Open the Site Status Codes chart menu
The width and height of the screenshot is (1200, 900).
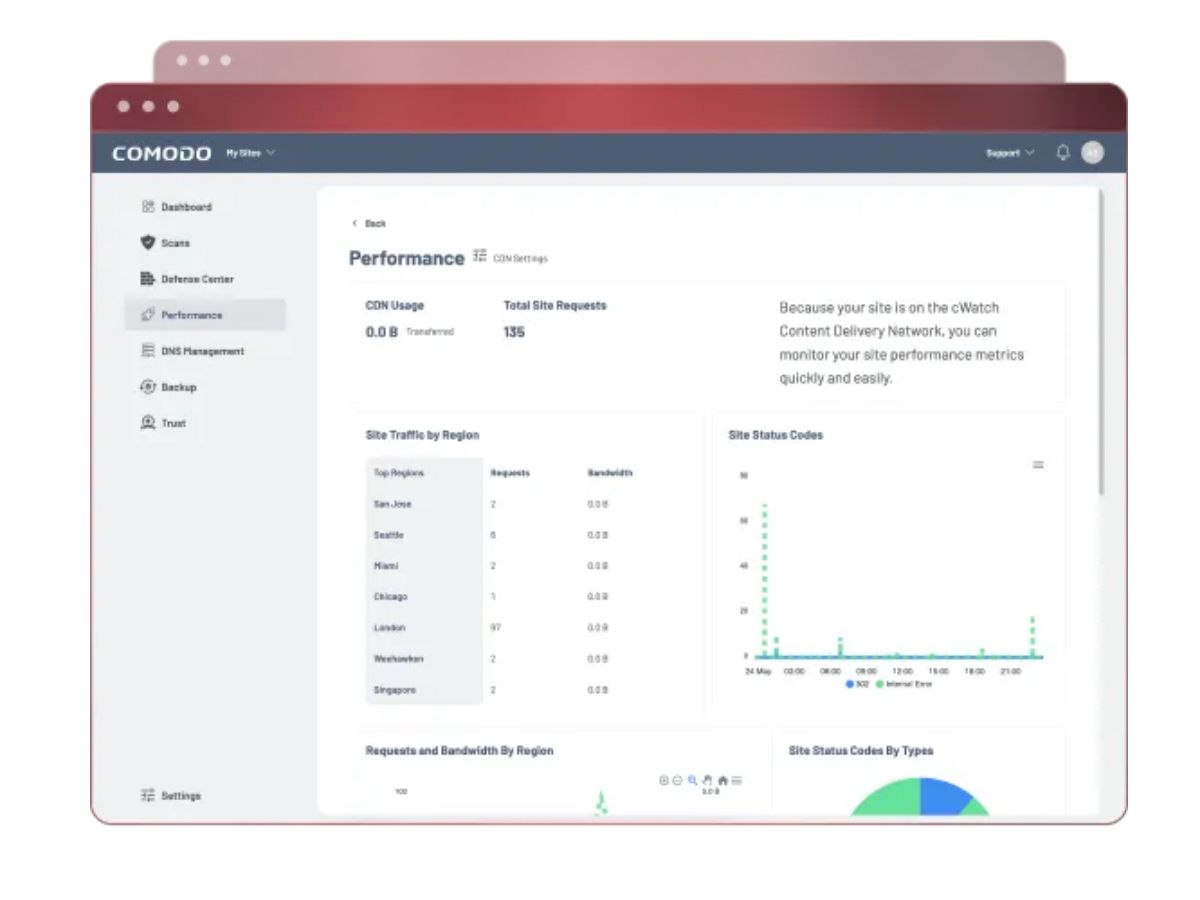click(x=1038, y=465)
